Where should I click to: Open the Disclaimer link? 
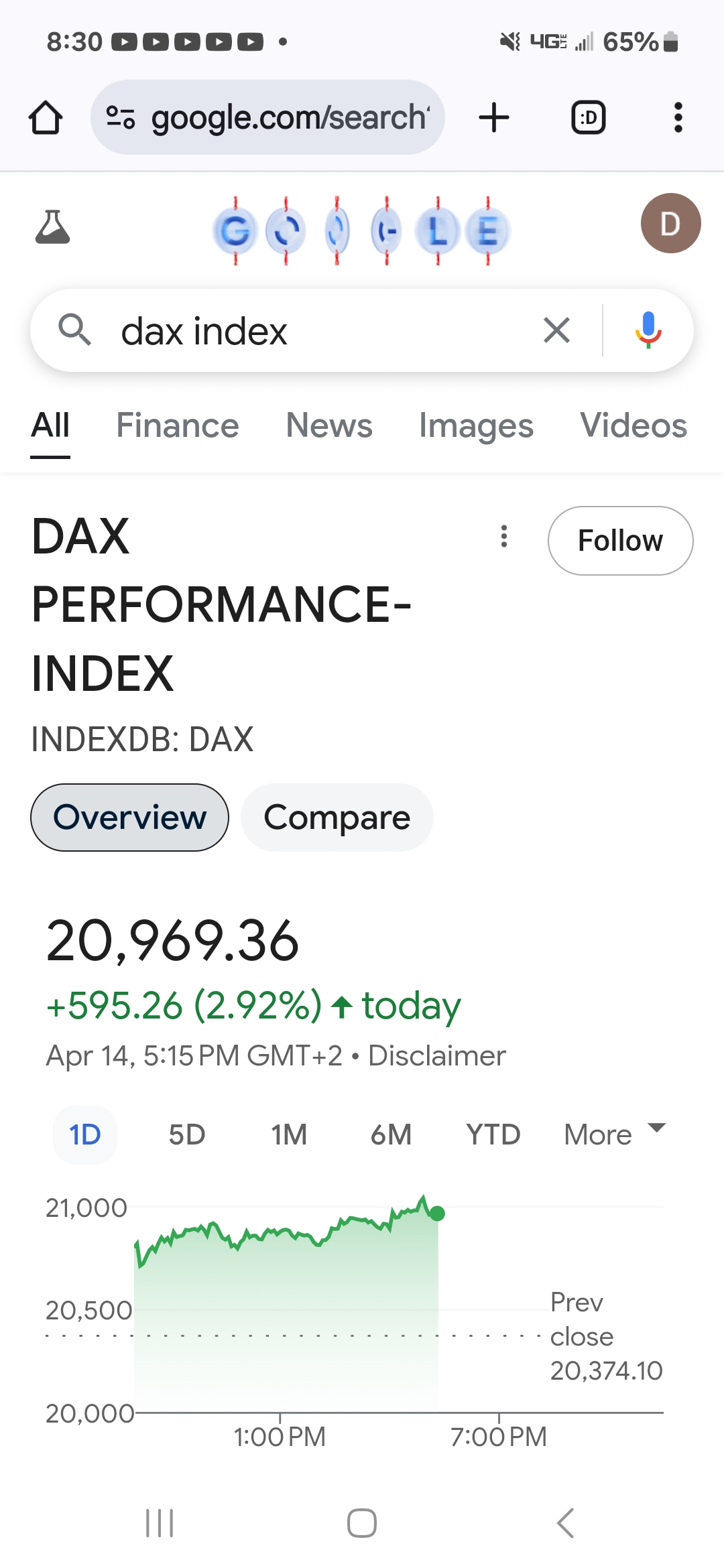436,1056
